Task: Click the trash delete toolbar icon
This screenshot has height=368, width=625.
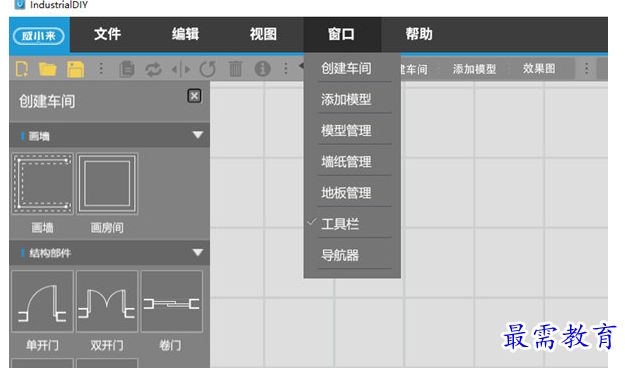Action: tap(235, 69)
